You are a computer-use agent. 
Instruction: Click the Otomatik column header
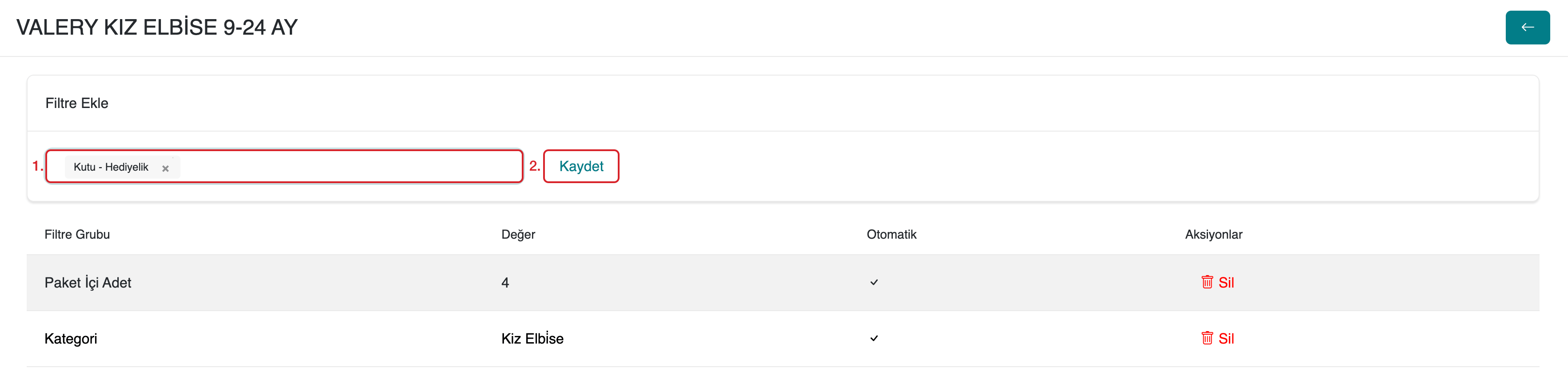pyautogui.click(x=891, y=234)
